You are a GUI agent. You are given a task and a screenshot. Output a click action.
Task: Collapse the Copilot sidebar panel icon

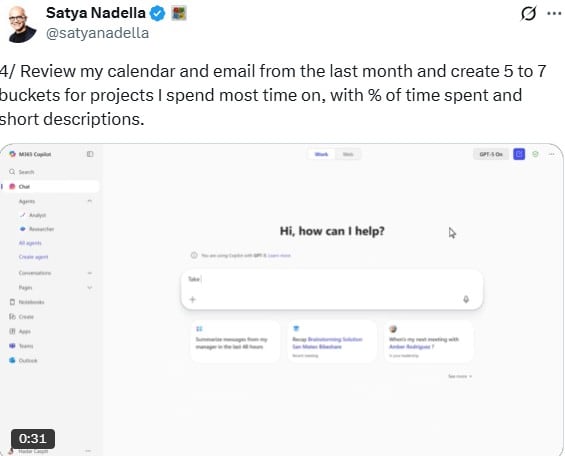90,154
